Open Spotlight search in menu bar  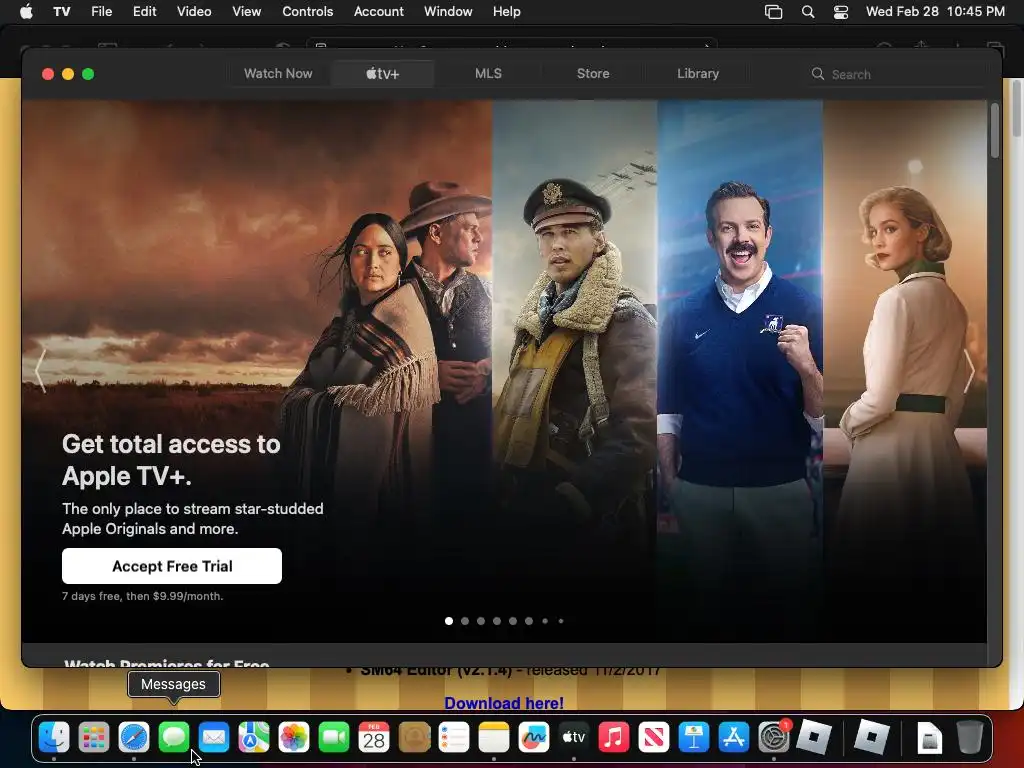[x=808, y=12]
